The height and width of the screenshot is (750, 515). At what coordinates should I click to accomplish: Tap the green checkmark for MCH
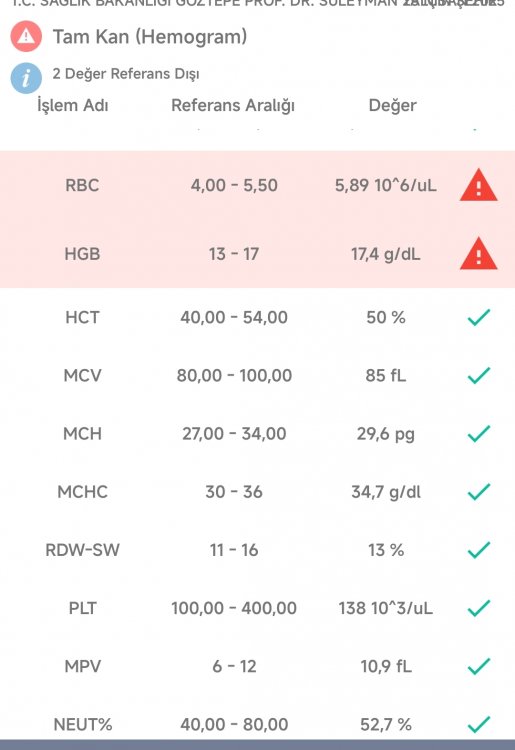click(479, 434)
